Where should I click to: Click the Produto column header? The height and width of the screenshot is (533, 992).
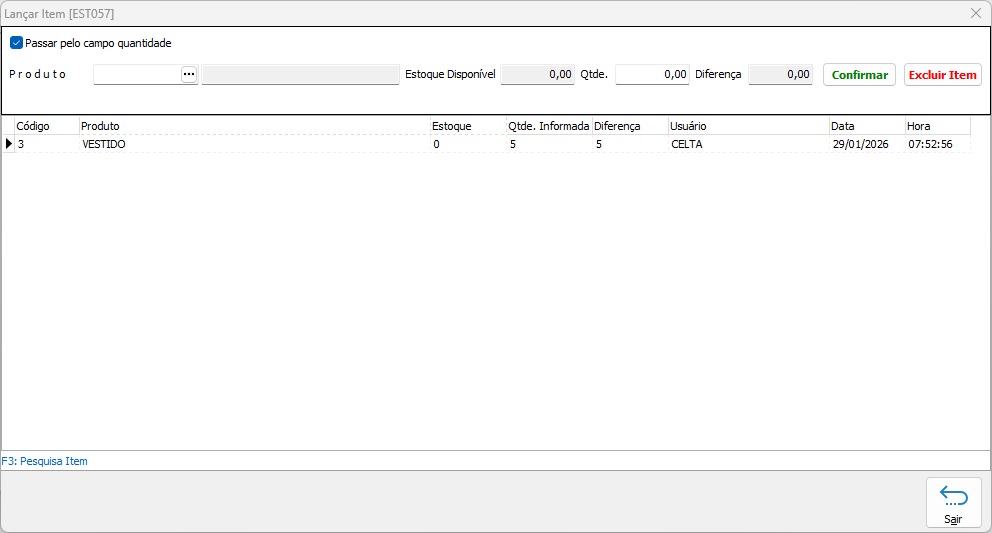[x=254, y=126]
